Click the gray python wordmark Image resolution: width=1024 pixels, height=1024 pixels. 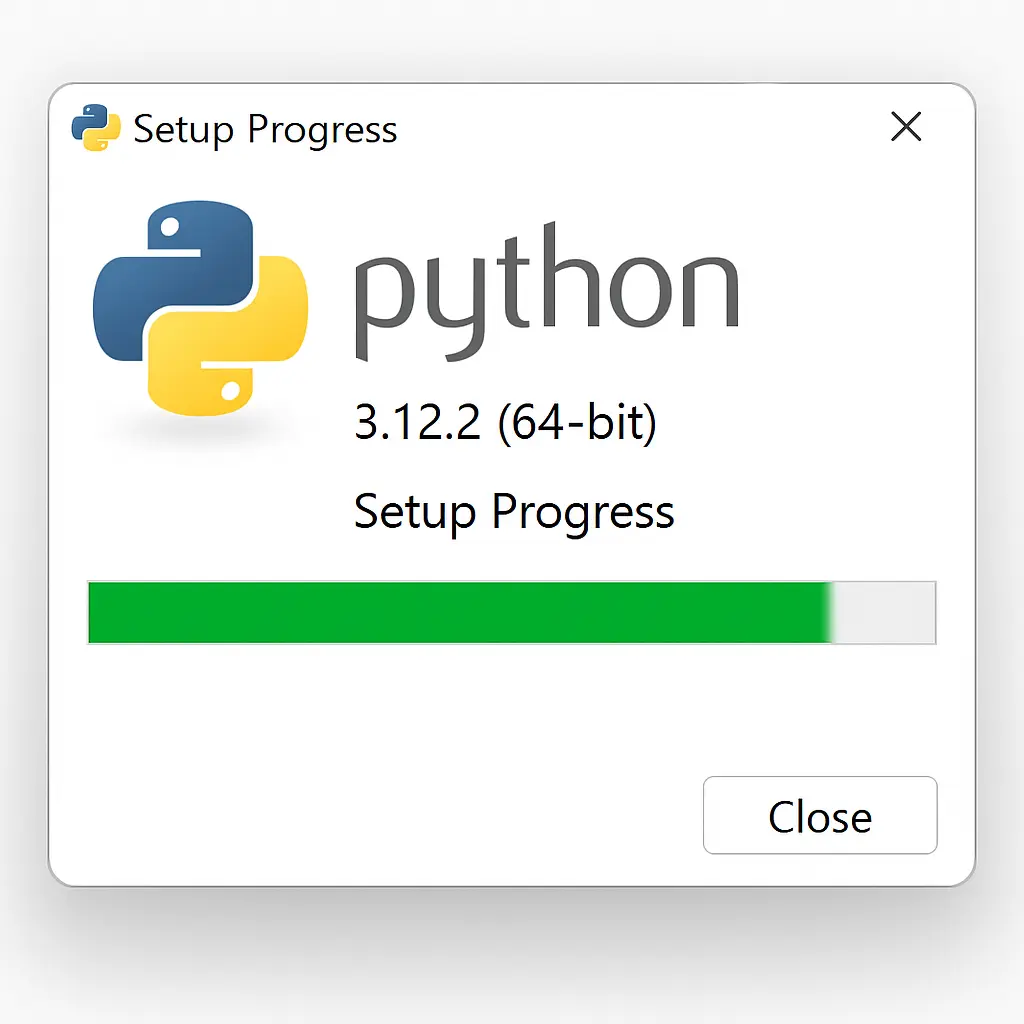click(546, 295)
